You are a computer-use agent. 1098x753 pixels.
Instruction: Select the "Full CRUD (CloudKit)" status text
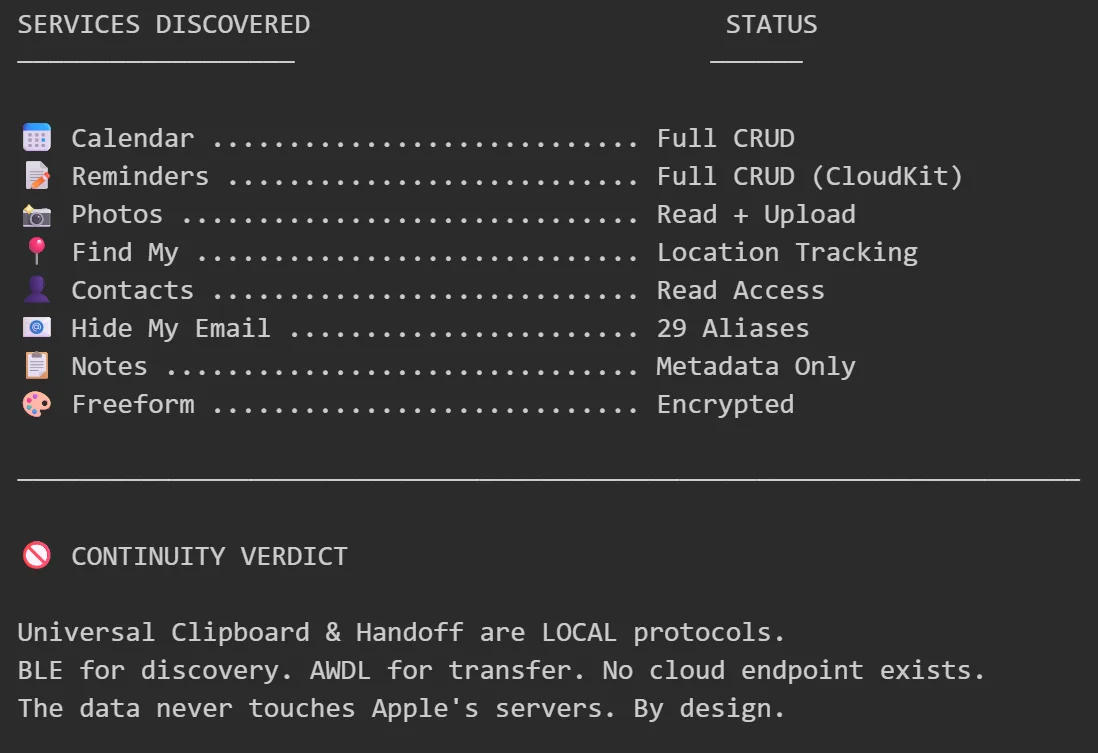809,177
